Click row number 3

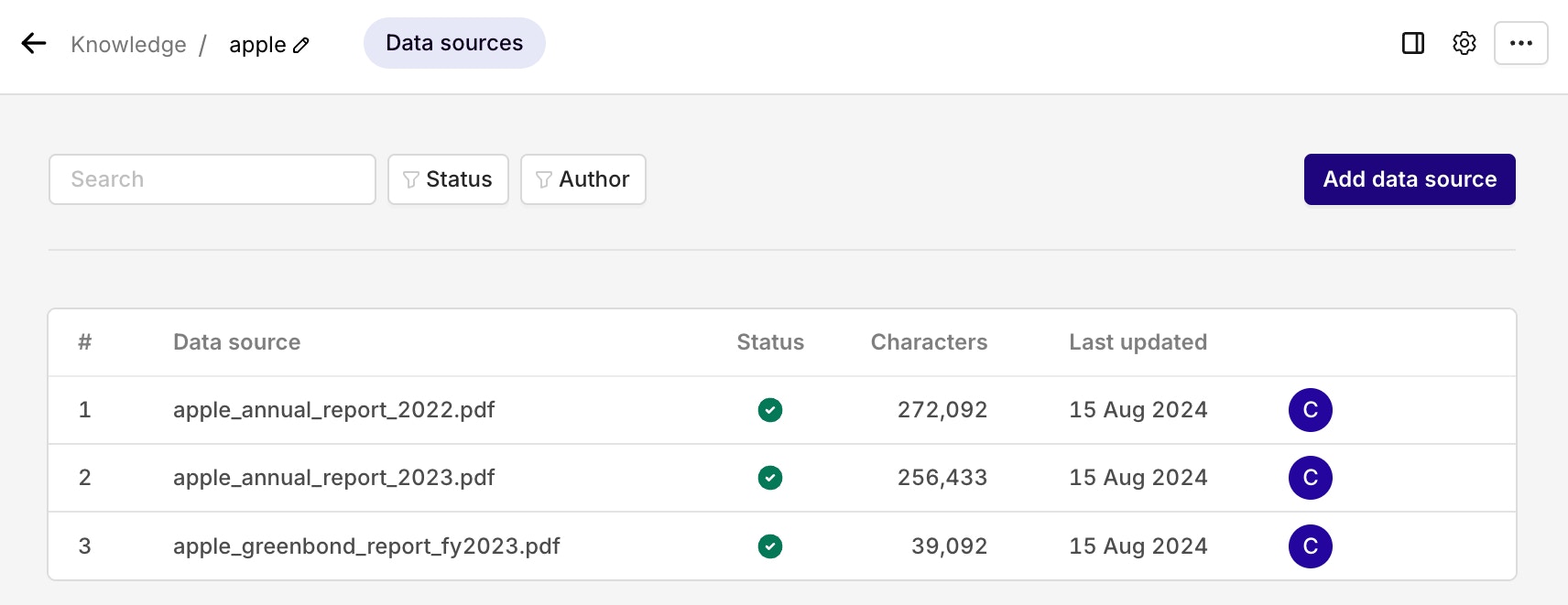pos(84,546)
